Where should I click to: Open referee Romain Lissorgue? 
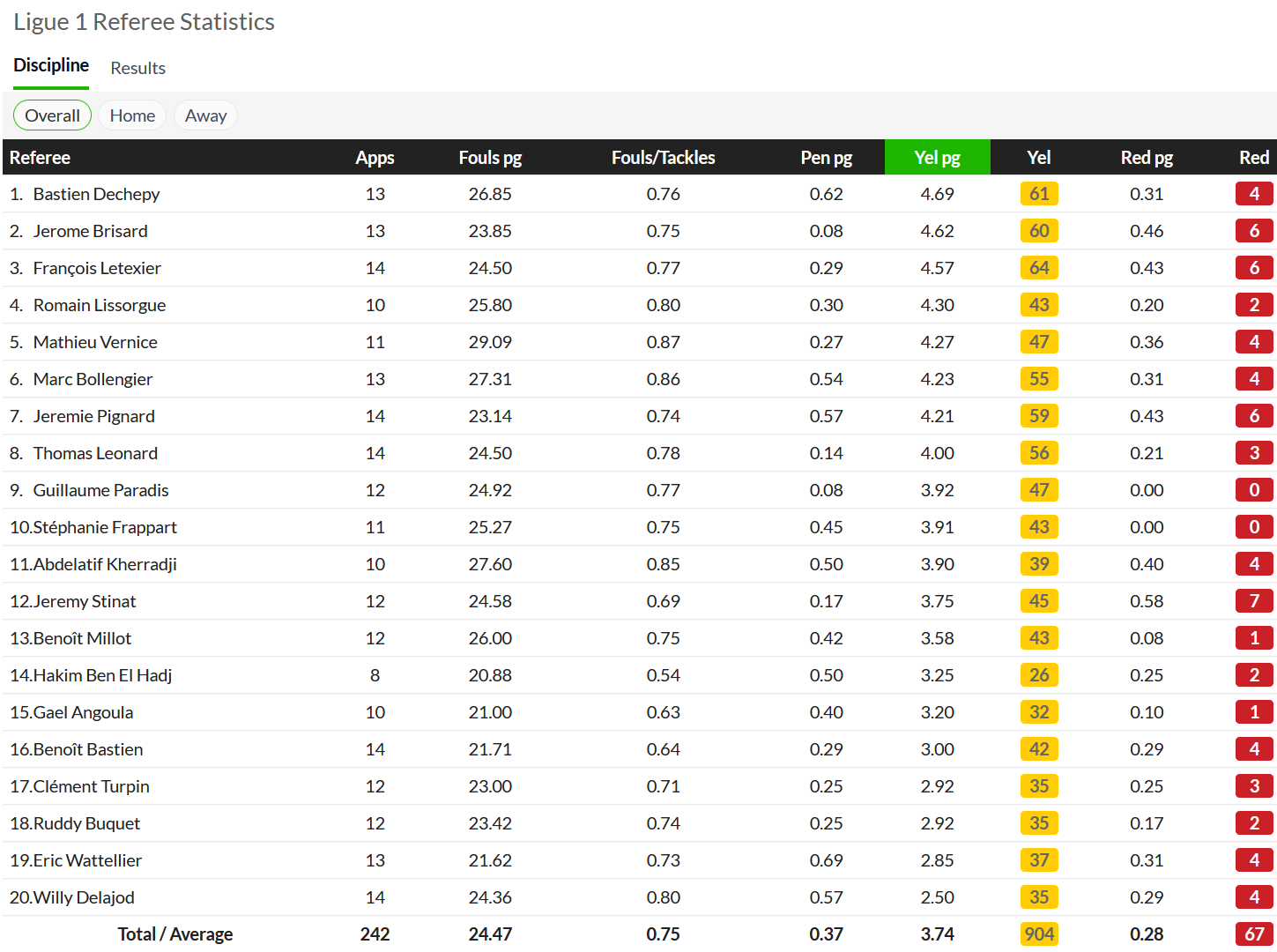[100, 305]
